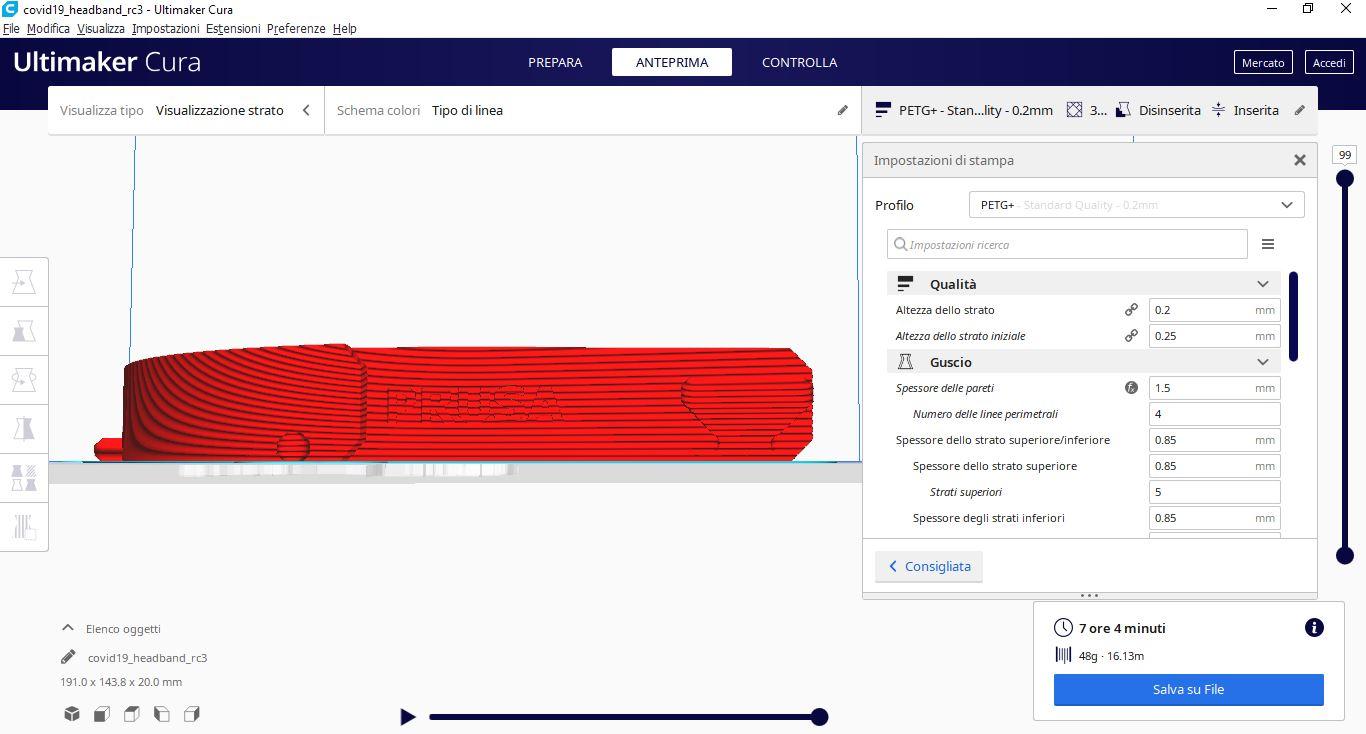Click the color scheme edit pencil
The width and height of the screenshot is (1366, 734).
click(x=842, y=110)
